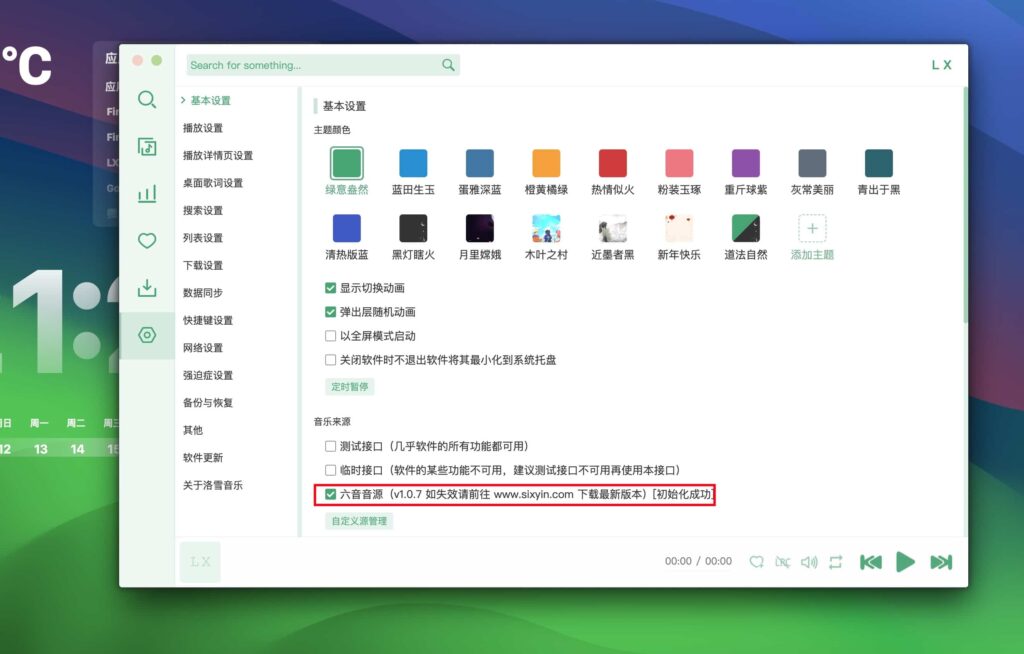Screen dimensions: 1024x654
Task: Open the download manager sidebar icon
Action: [147, 287]
